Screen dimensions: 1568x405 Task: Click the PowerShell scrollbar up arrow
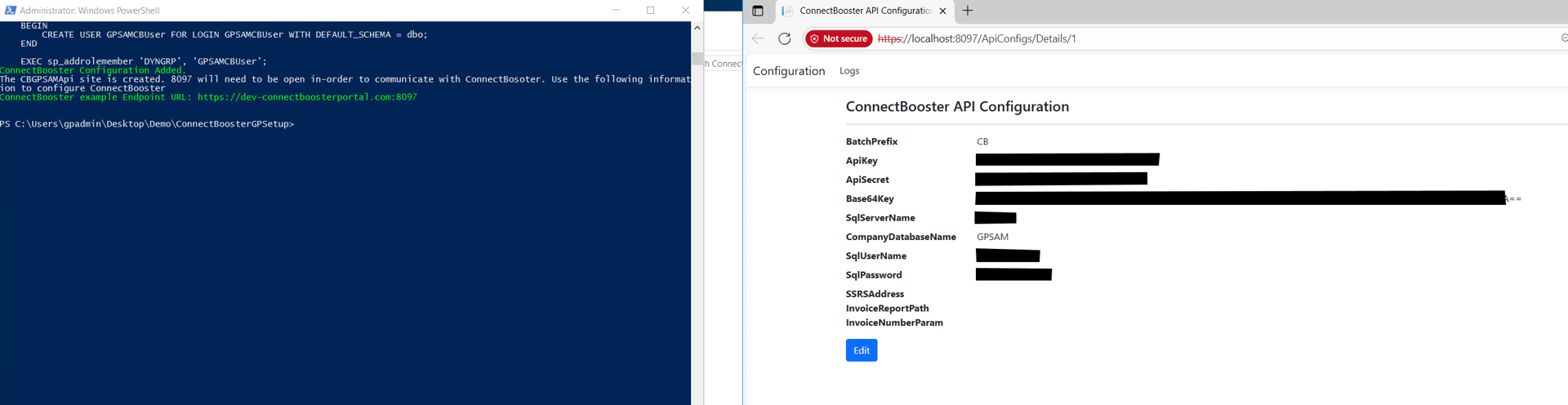click(697, 28)
